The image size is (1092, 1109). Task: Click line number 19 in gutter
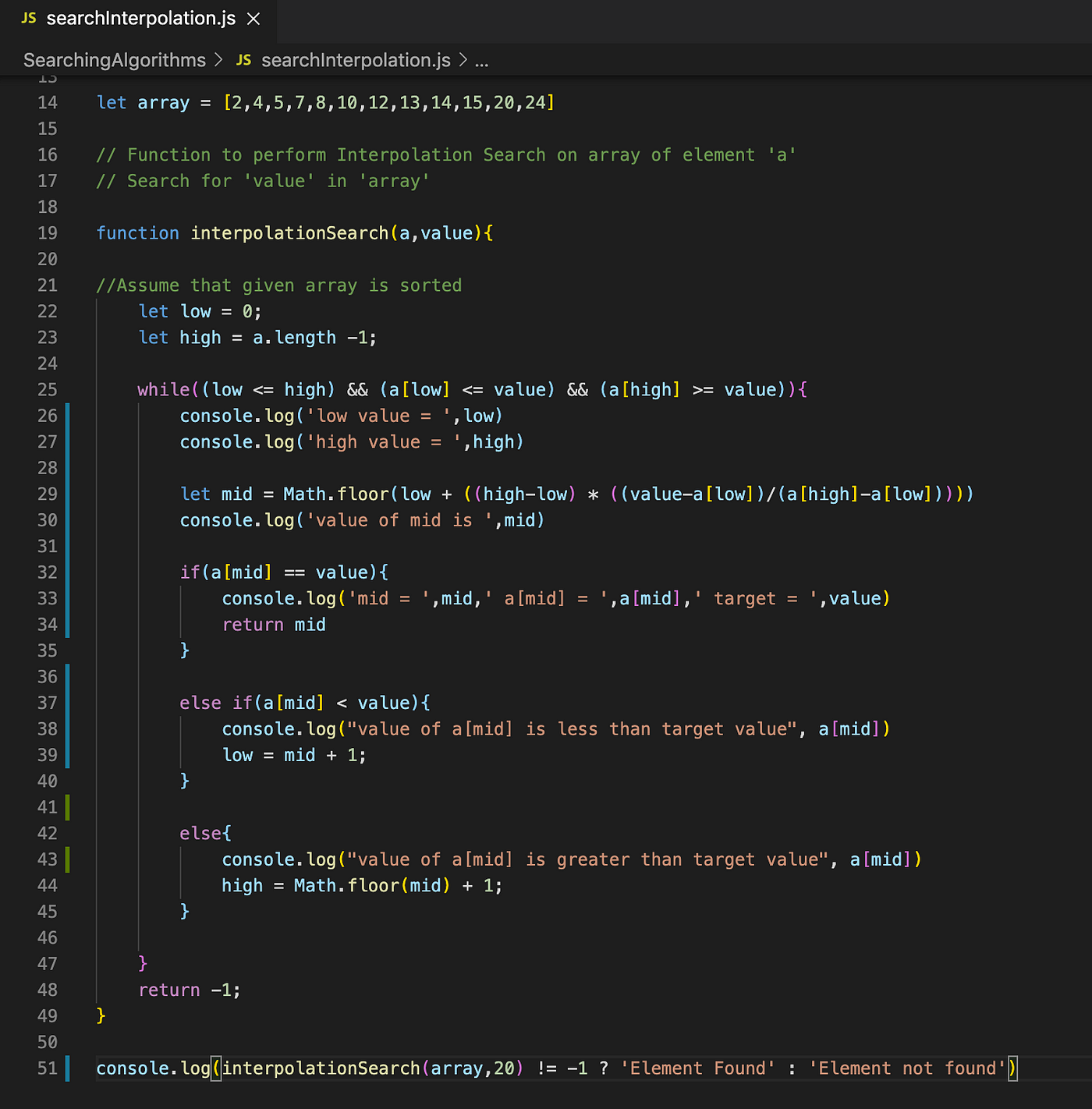[48, 233]
